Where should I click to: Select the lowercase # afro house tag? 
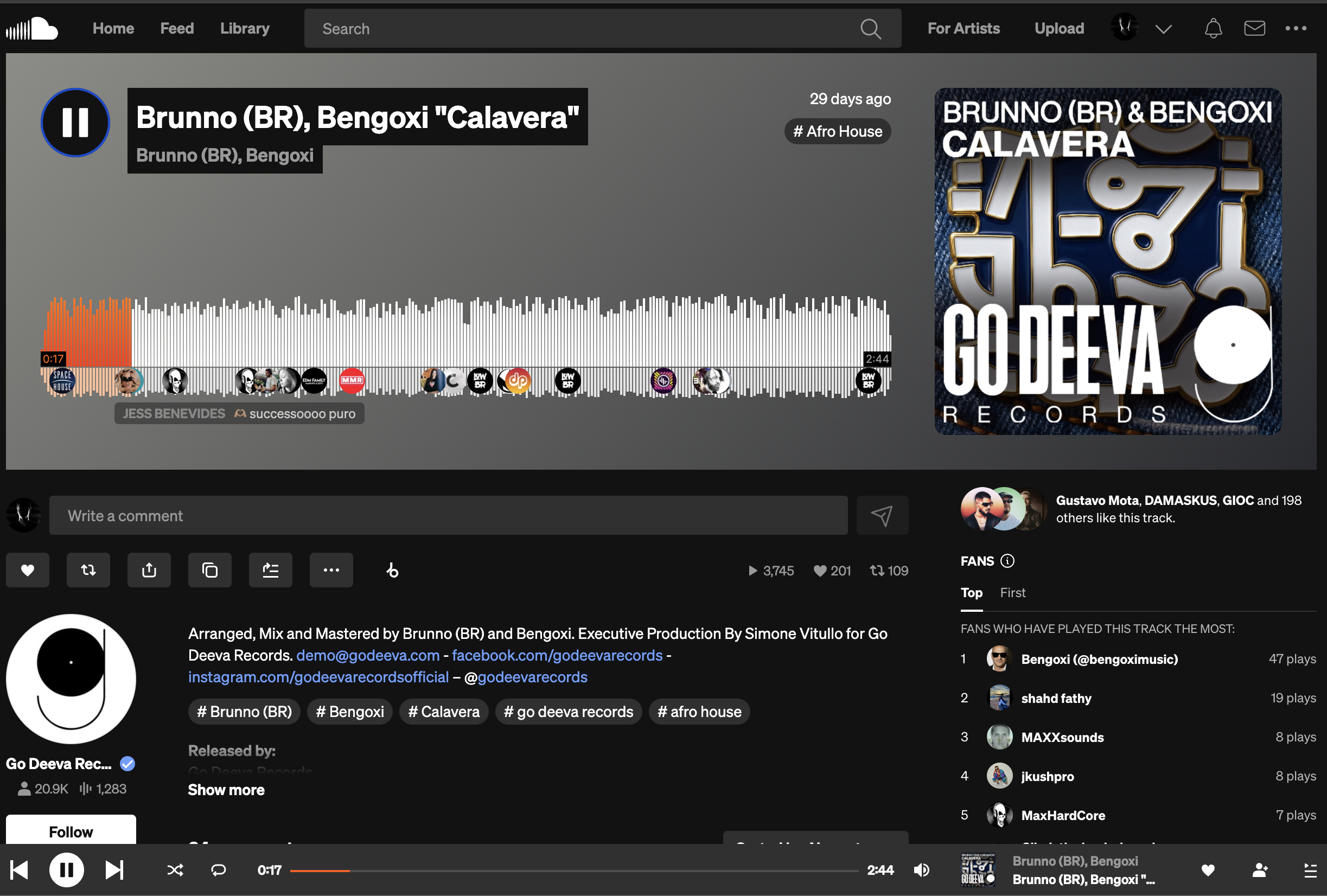point(699,712)
